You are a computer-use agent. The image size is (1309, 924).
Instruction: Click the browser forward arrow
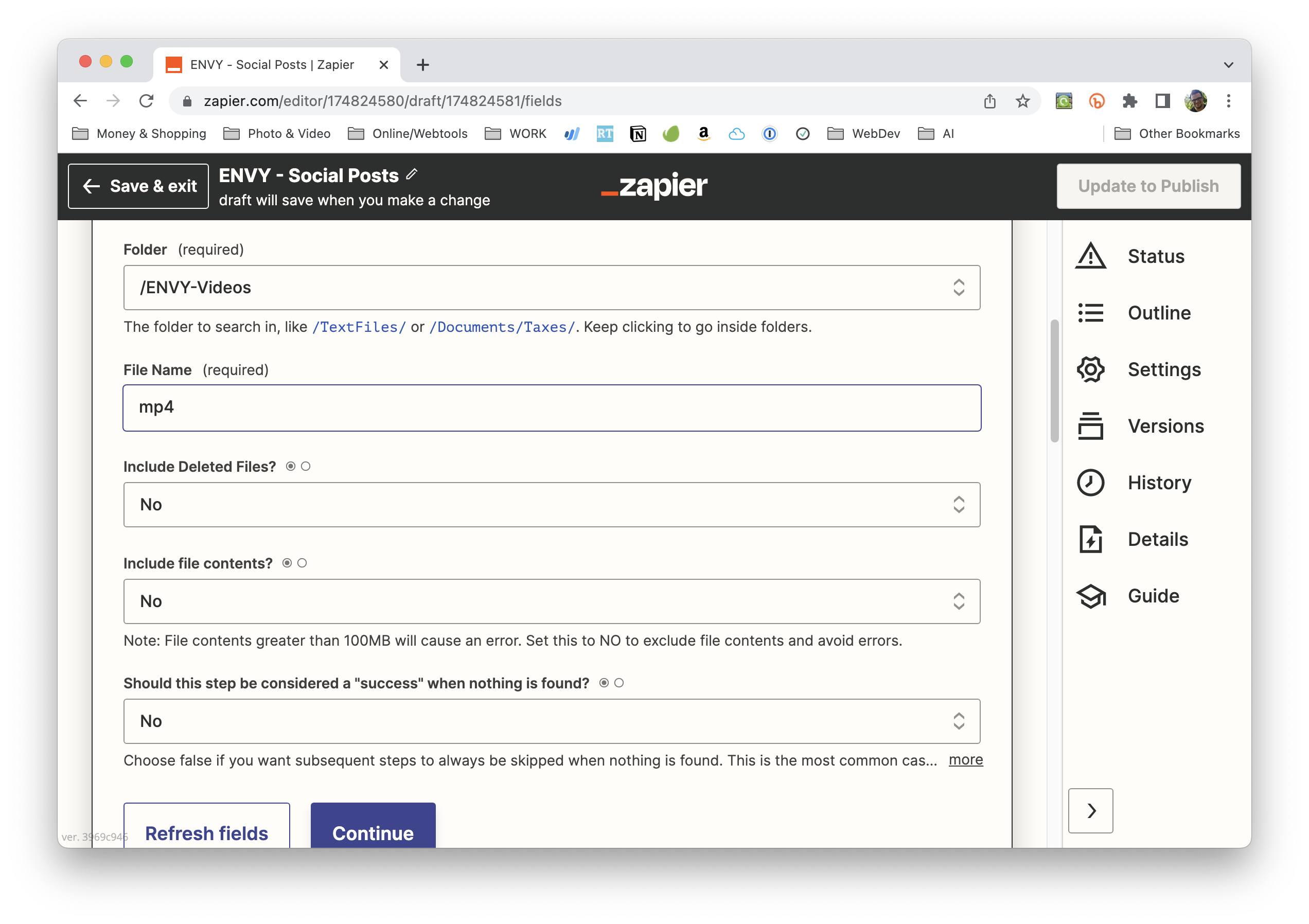113,101
